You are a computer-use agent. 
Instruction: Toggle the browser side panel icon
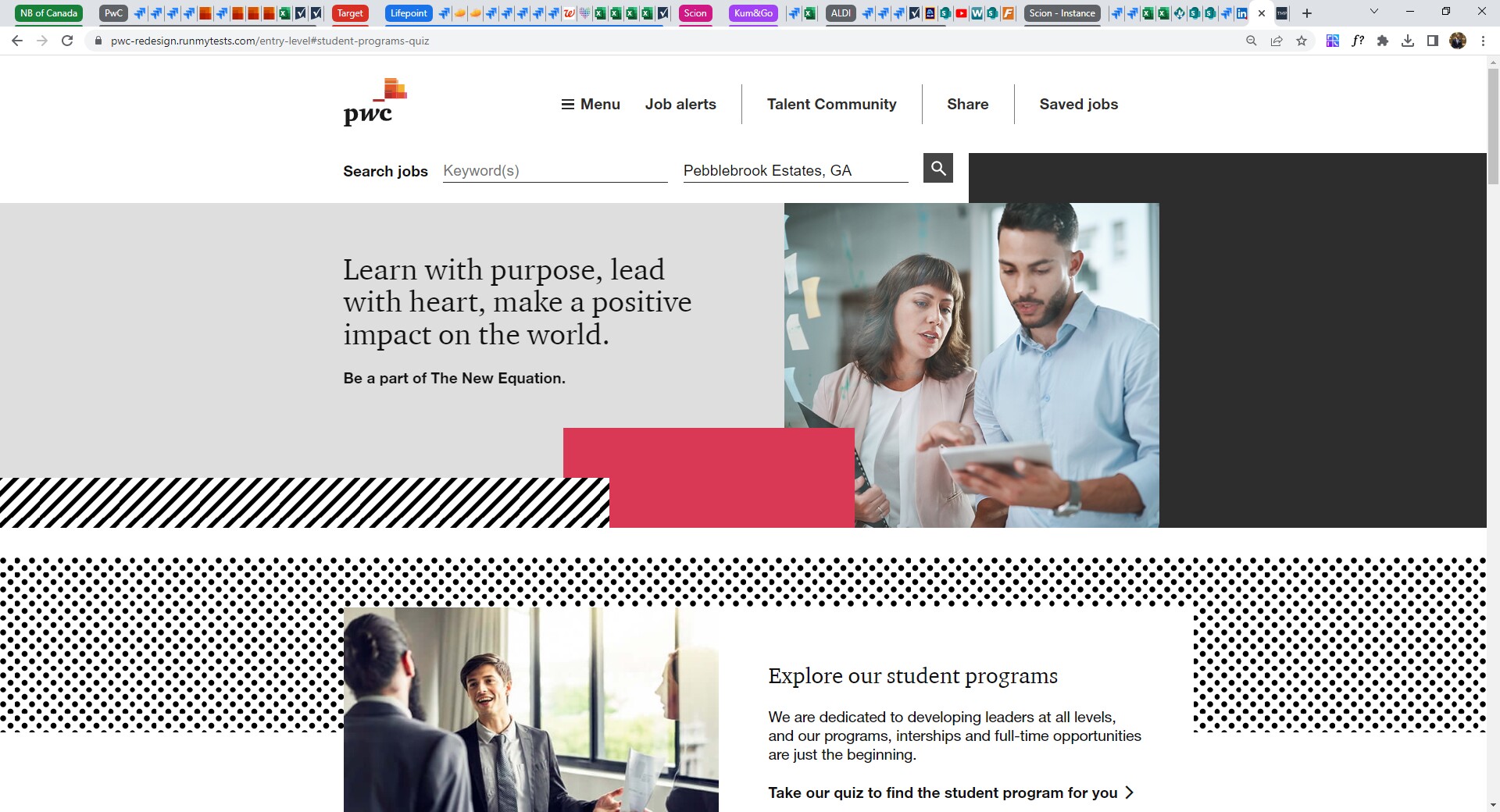click(x=1433, y=41)
